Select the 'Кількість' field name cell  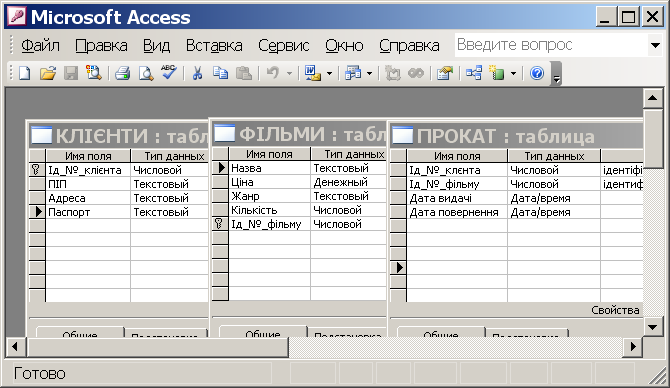(270, 210)
